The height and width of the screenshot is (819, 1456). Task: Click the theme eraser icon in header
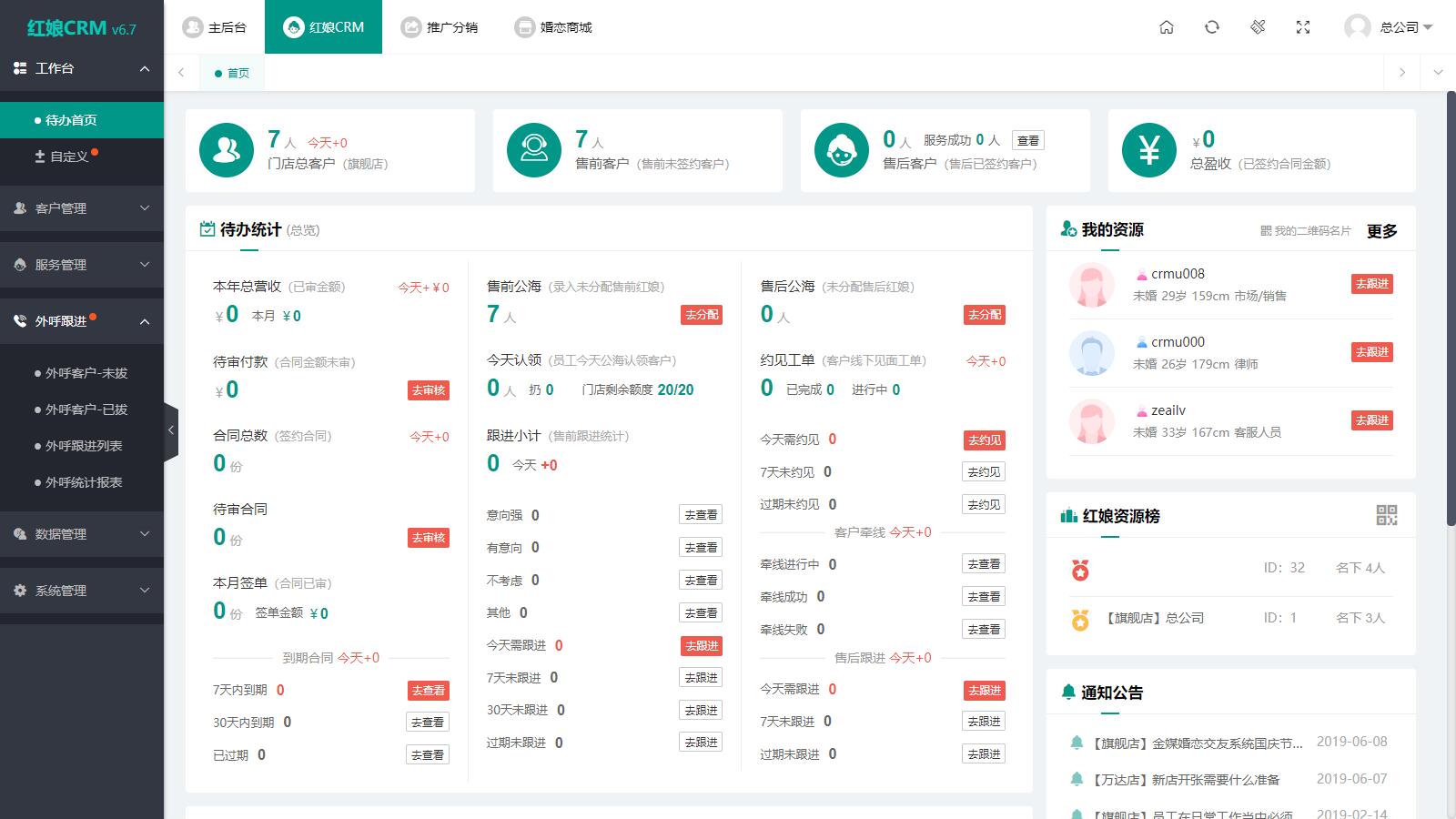coord(1258,27)
